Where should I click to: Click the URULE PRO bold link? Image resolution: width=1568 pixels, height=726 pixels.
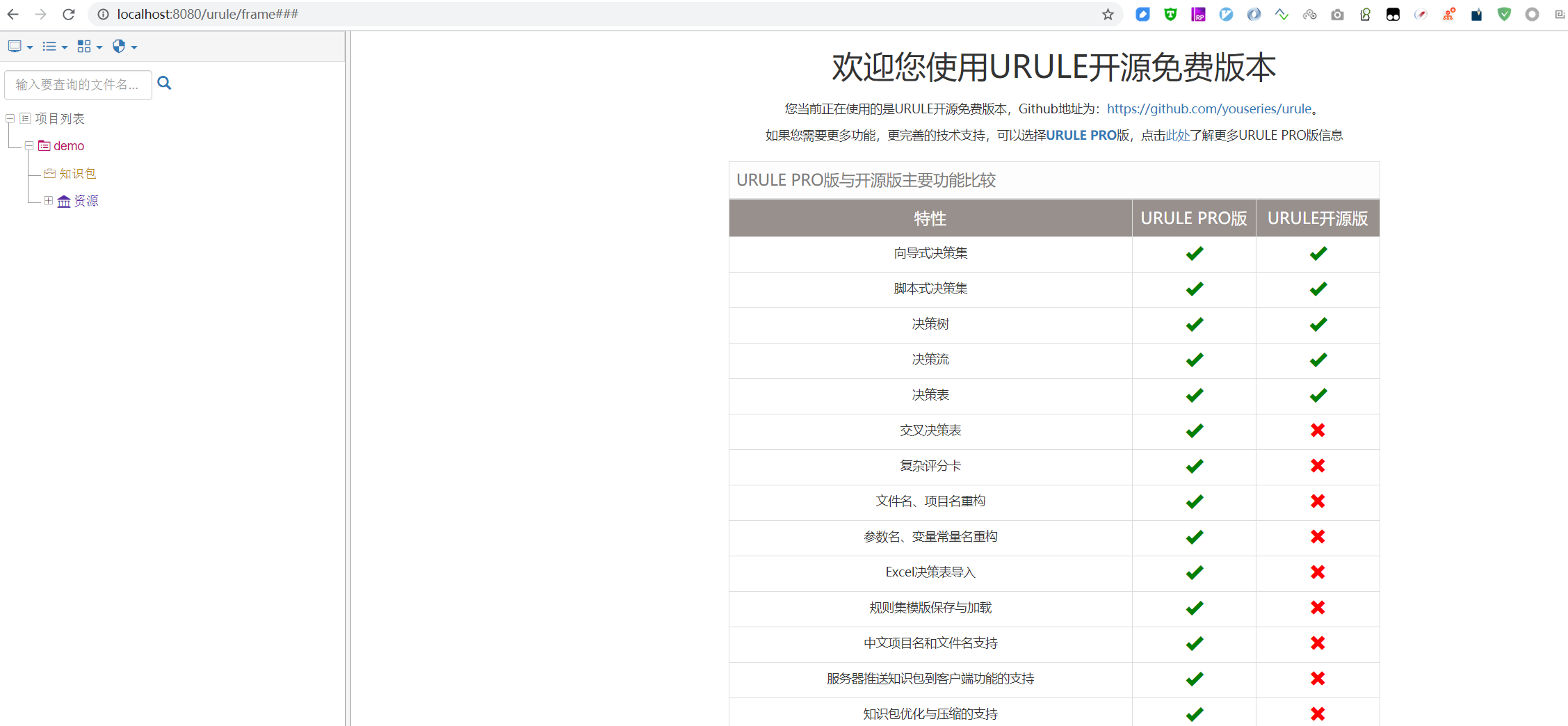(x=1081, y=135)
